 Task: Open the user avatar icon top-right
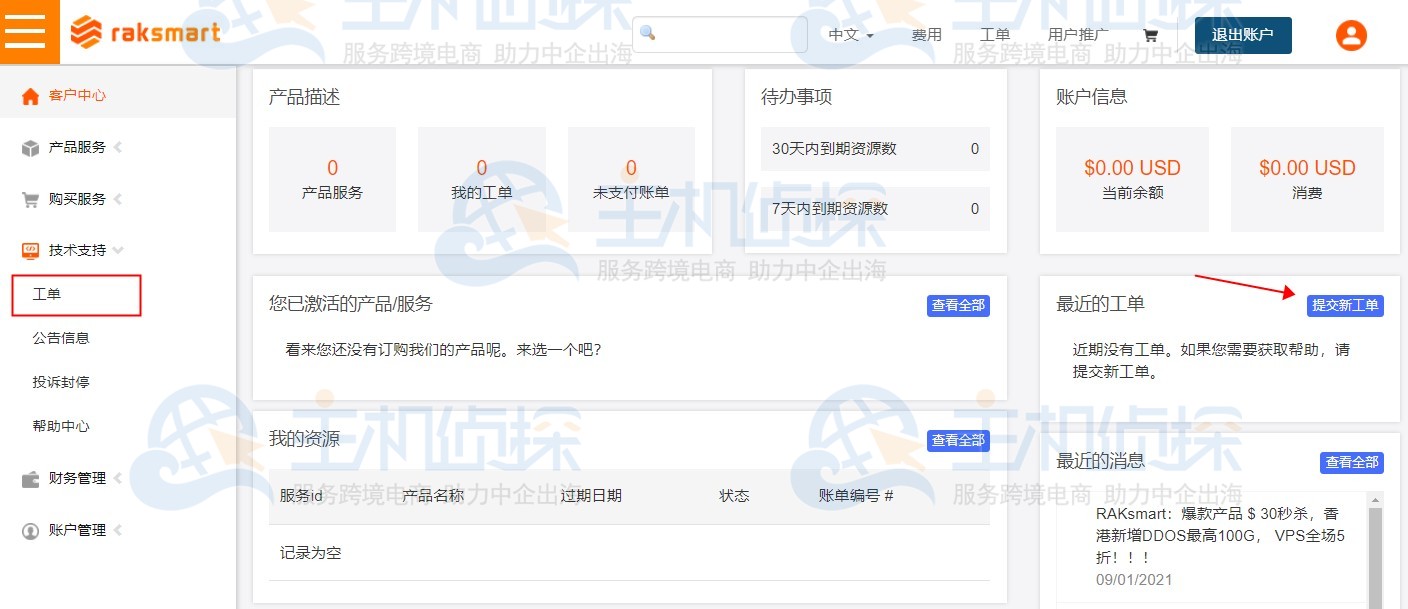pos(1351,34)
